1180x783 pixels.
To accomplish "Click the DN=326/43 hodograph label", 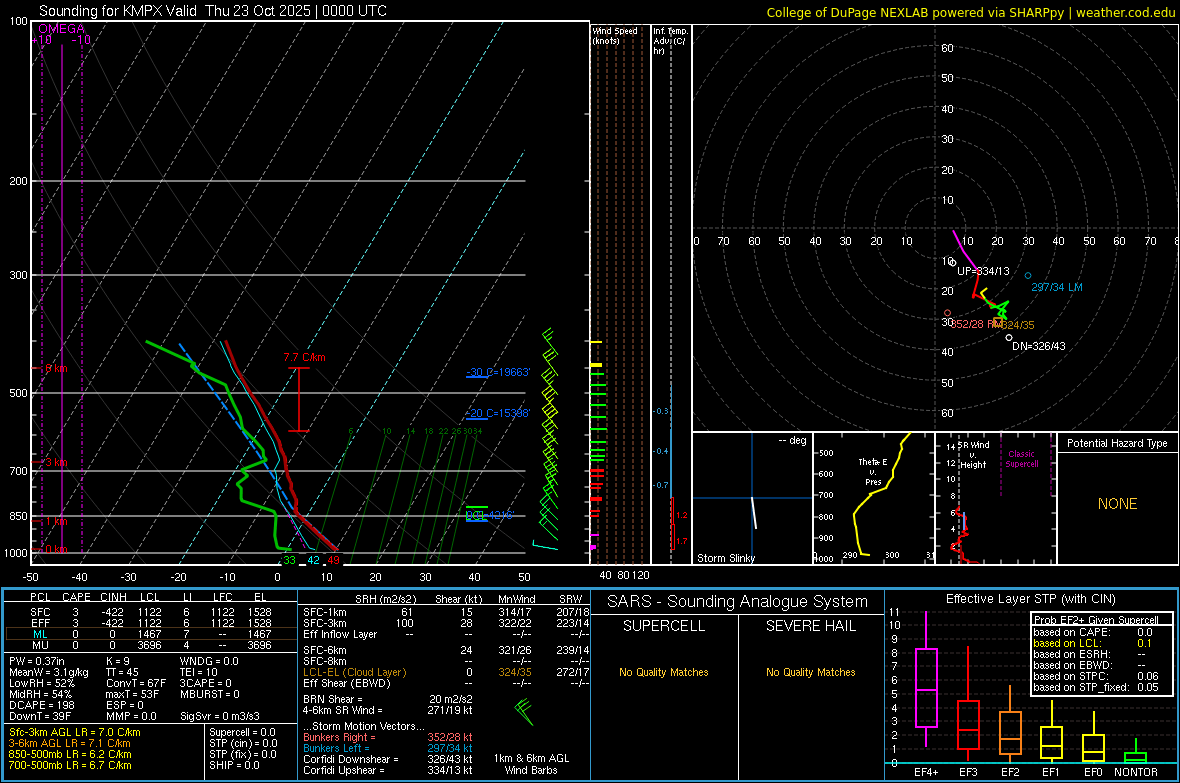I will point(1039,346).
